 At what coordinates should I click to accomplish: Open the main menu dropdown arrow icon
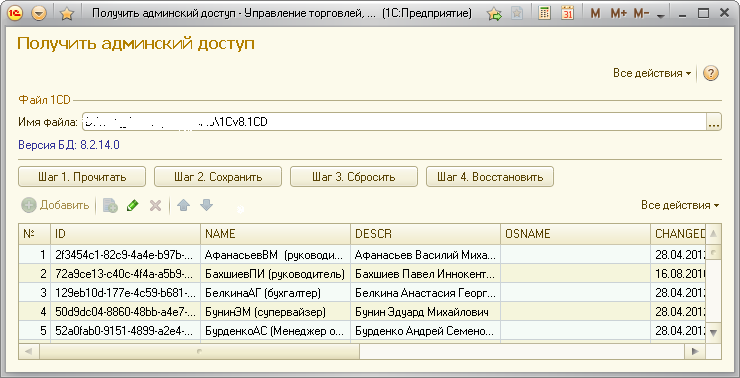tap(40, 13)
